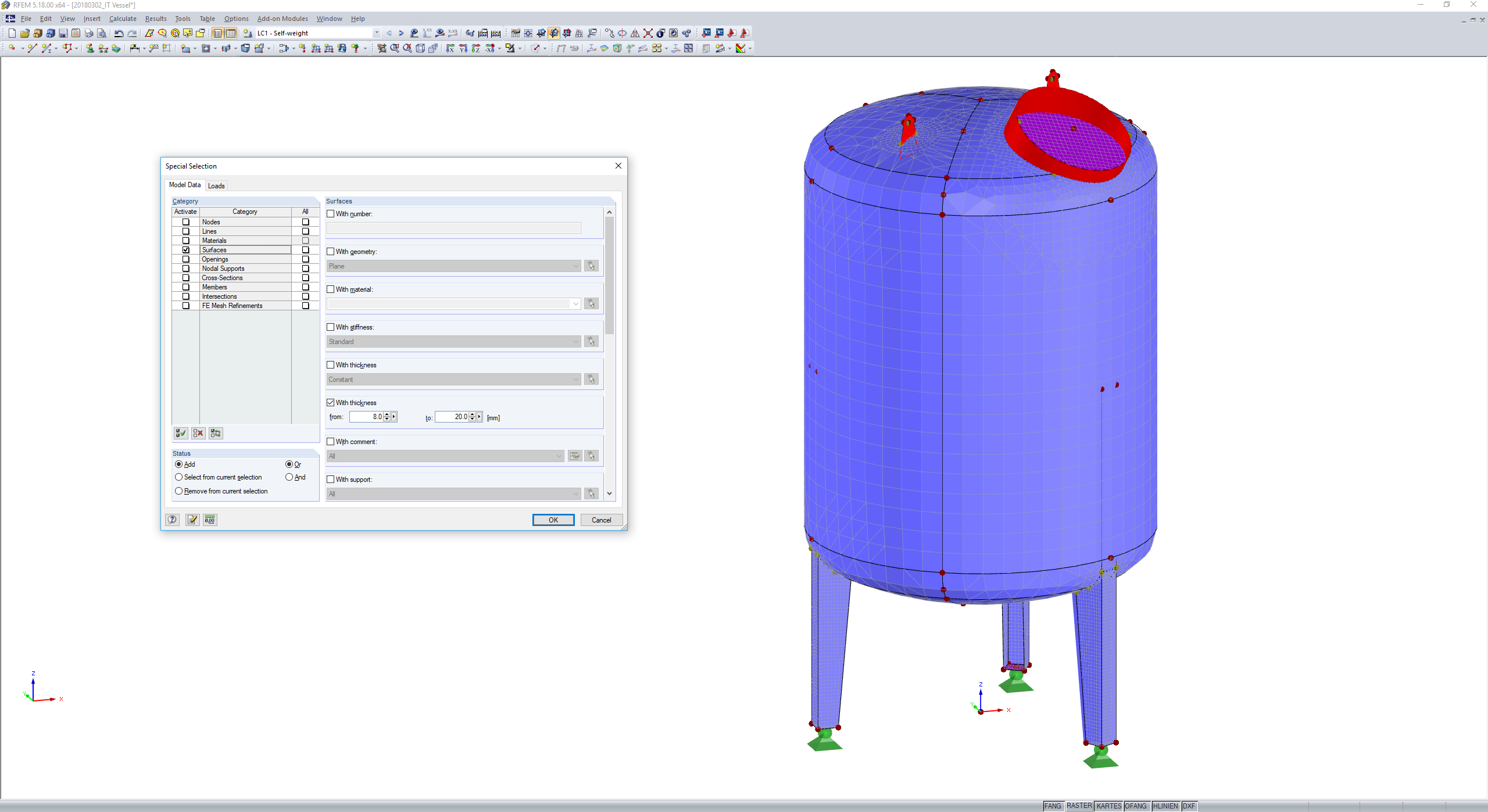Open the Add-on Modules menu

(x=282, y=19)
